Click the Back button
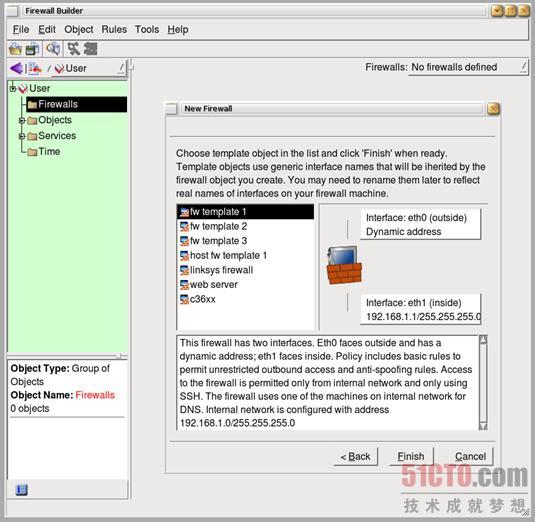Screen dimensions: 535x522 pos(356,456)
